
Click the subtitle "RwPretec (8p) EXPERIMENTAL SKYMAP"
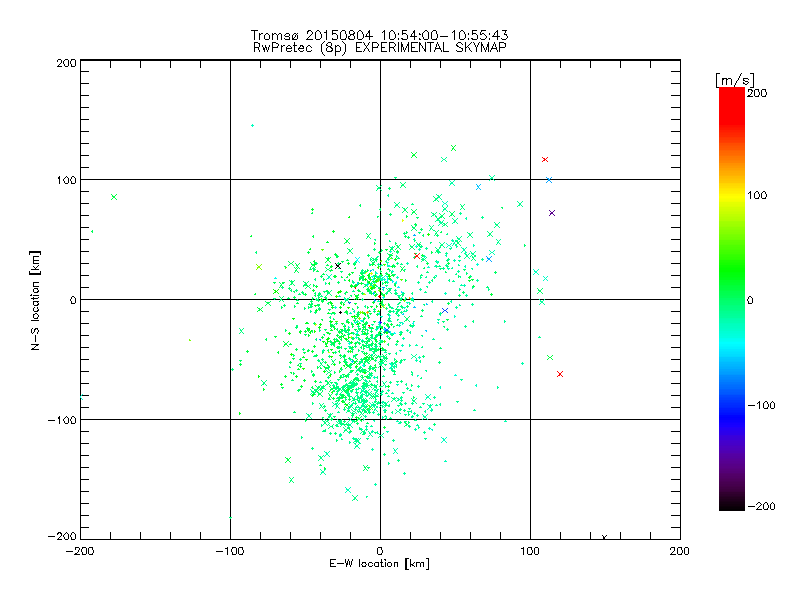[380, 48]
